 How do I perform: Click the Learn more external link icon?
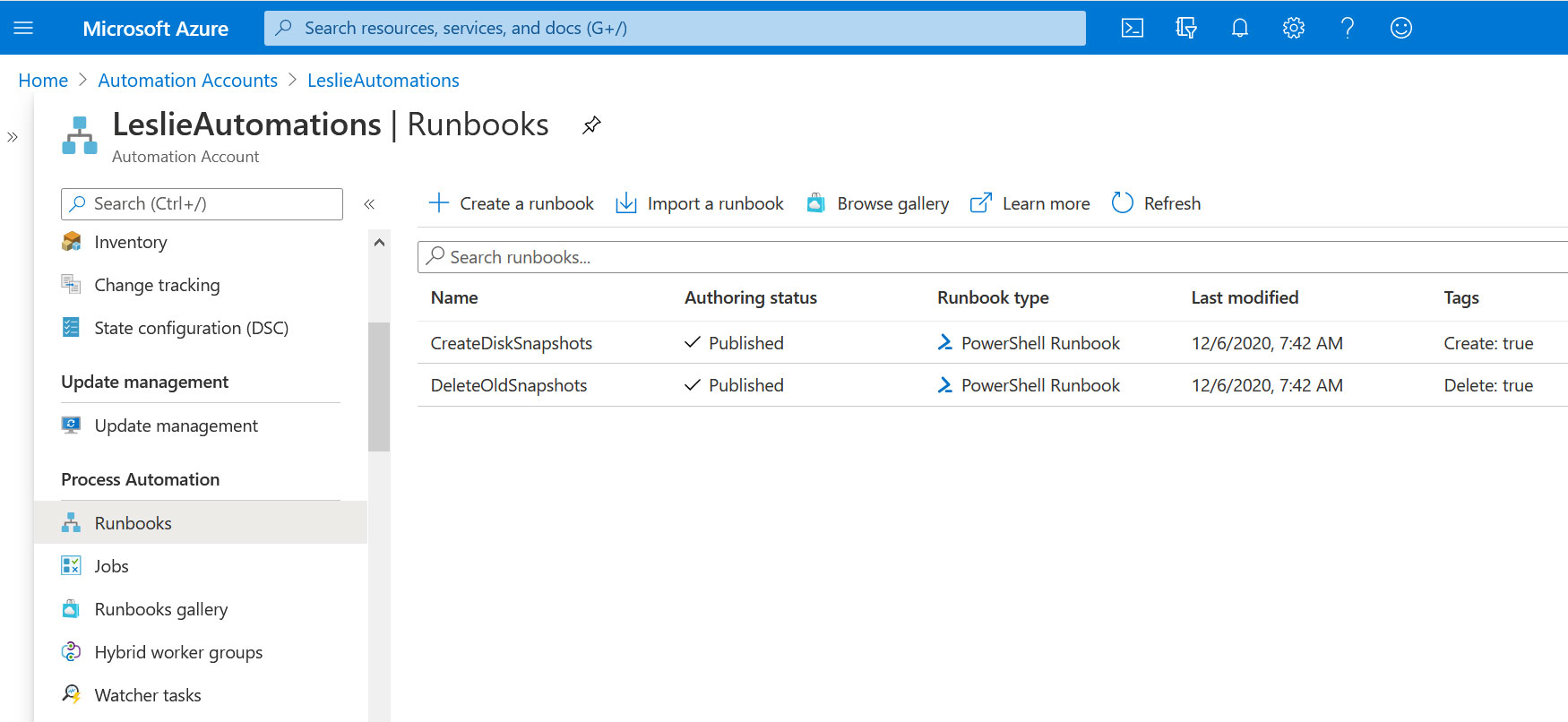tap(981, 202)
